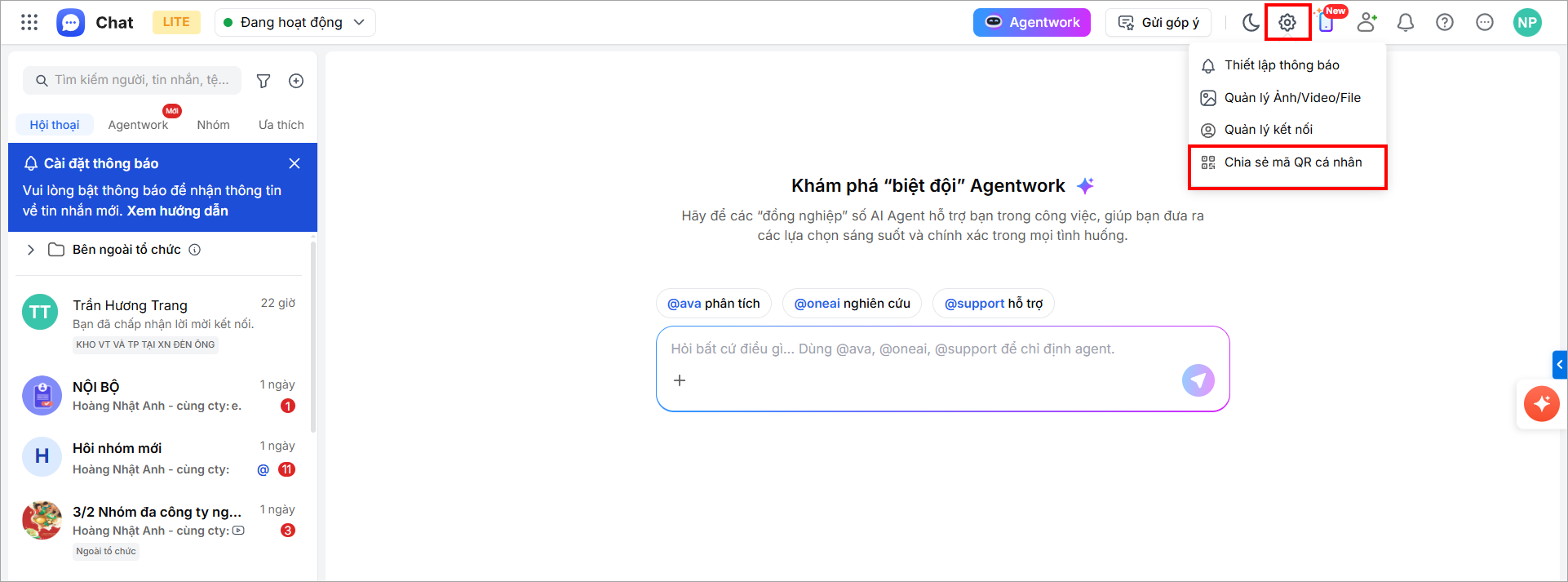Choose the @oneai nghiên cứu suggestion
This screenshot has width=1568, height=582.
pos(853,304)
